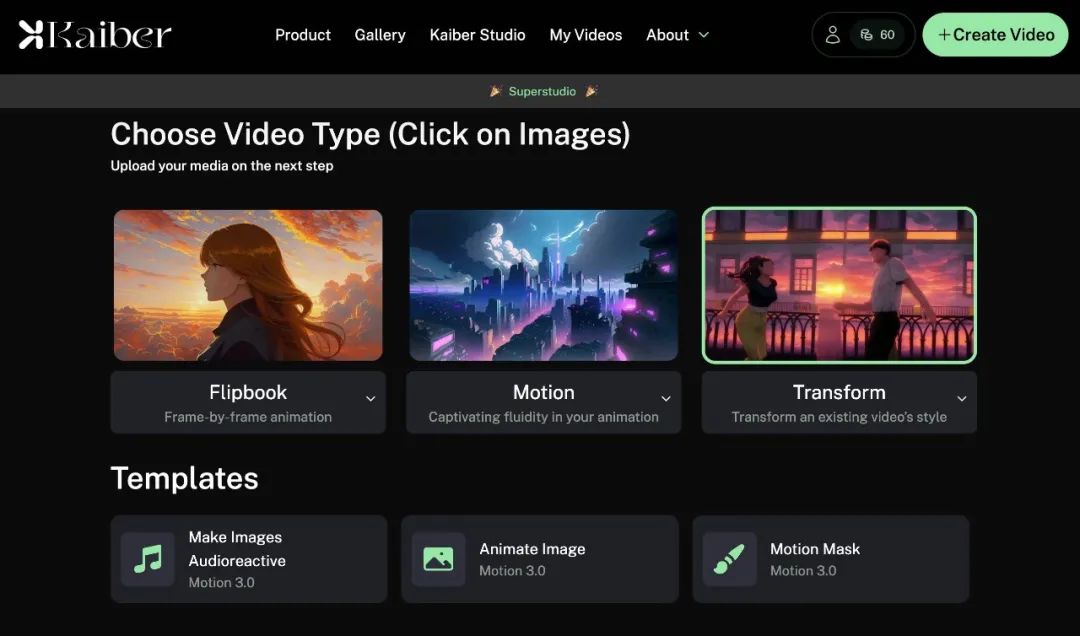Screen dimensions: 1080x636
Task: Open the Product menu item
Action: point(303,34)
